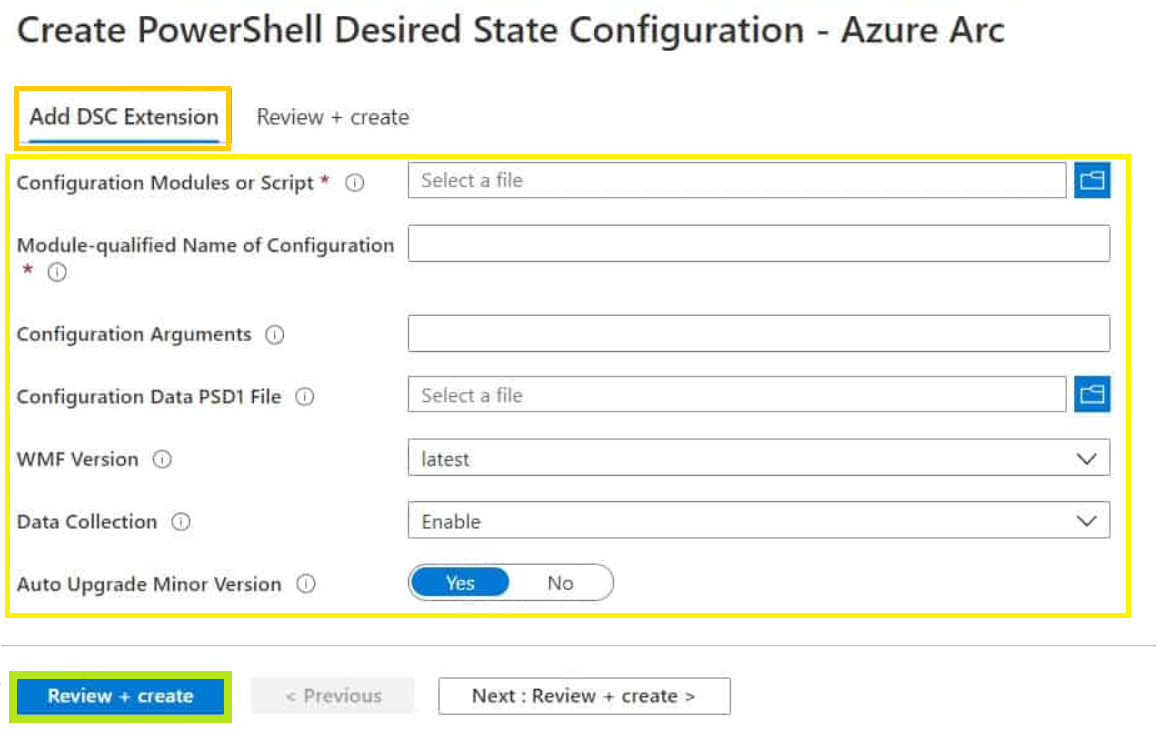The width and height of the screenshot is (1158, 740).
Task: Switch to Review + create tab
Action: point(333,117)
